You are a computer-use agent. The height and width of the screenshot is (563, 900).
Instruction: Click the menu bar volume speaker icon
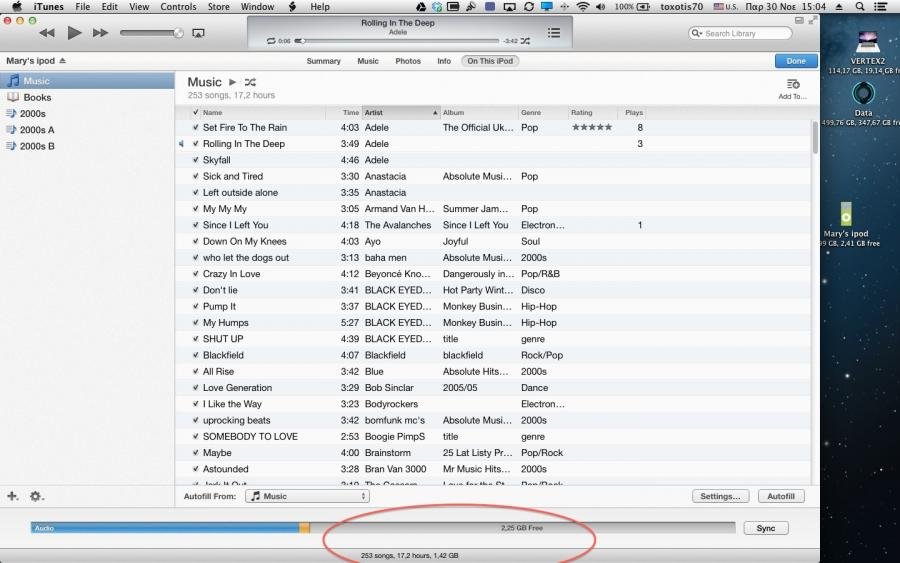pyautogui.click(x=600, y=7)
